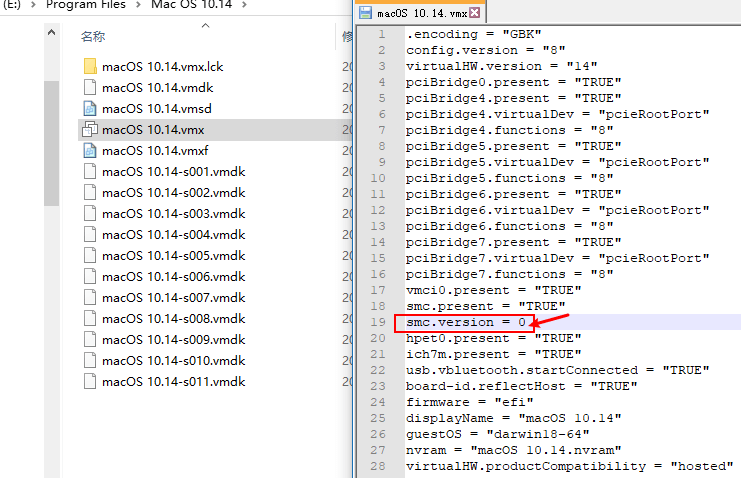Place cursor on pciBridge0.present = "TRUE" line
Screen dimensions: 741x478
pyautogui.click(x=513, y=82)
